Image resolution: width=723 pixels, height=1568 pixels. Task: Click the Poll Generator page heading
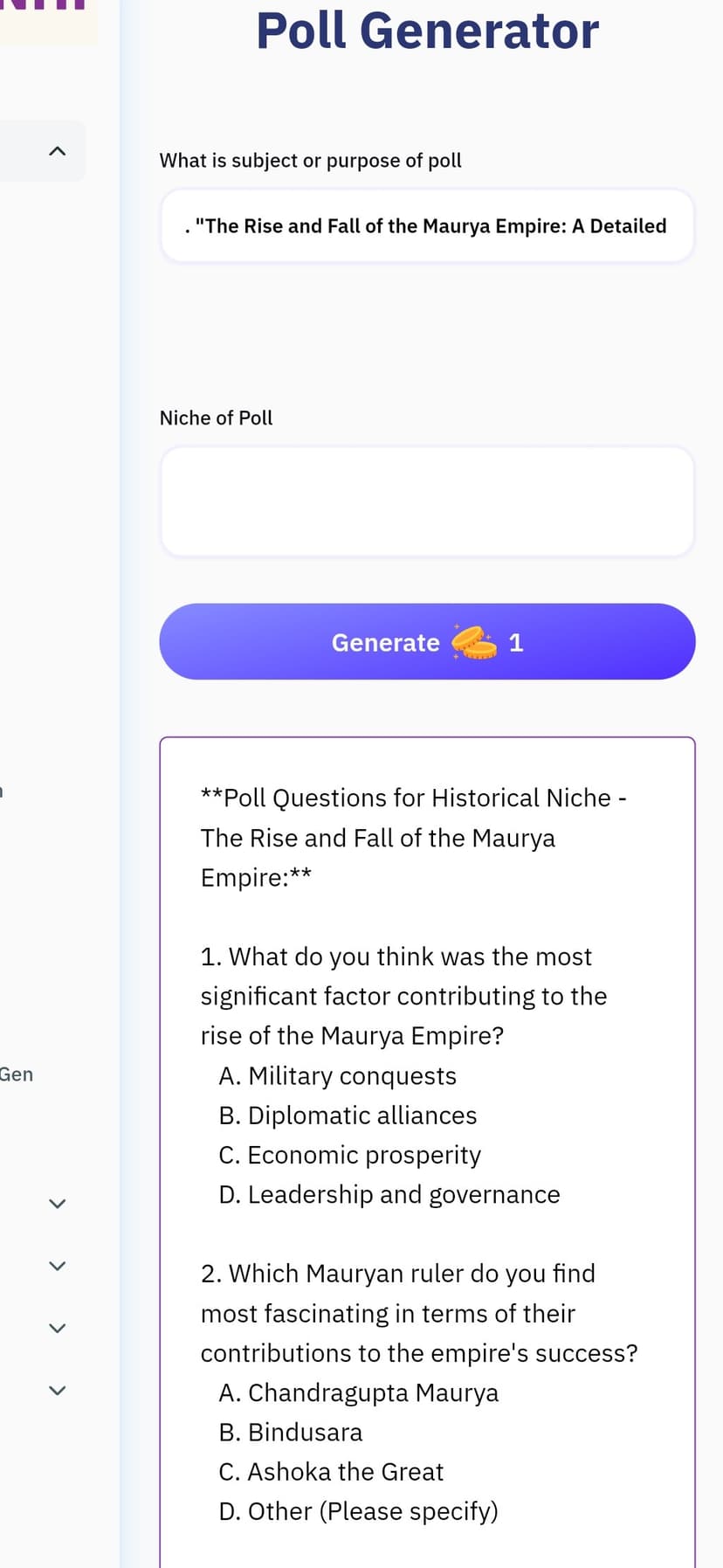coord(427,30)
